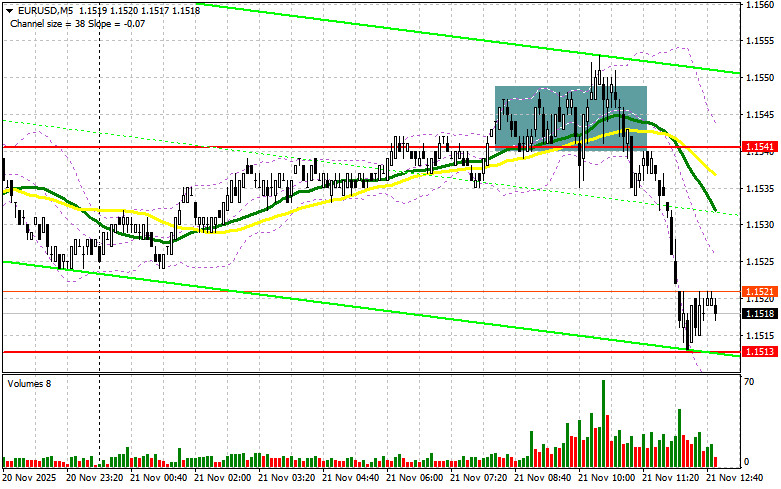Screen dimensions: 781x489
Task: Click the 1.1530 price axis value
Action: (x=760, y=225)
